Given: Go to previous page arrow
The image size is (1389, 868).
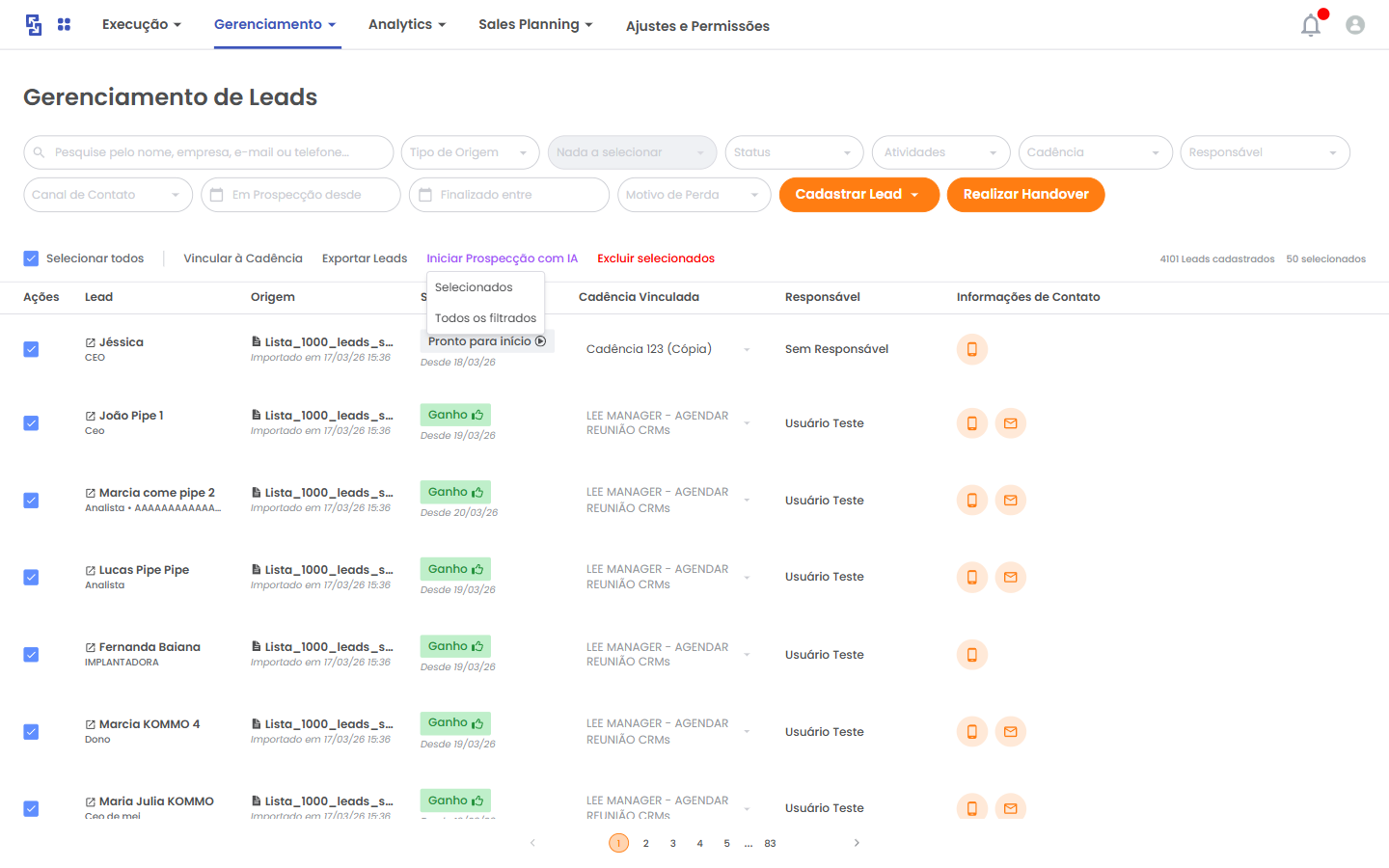Looking at the screenshot, I should pos(532,843).
